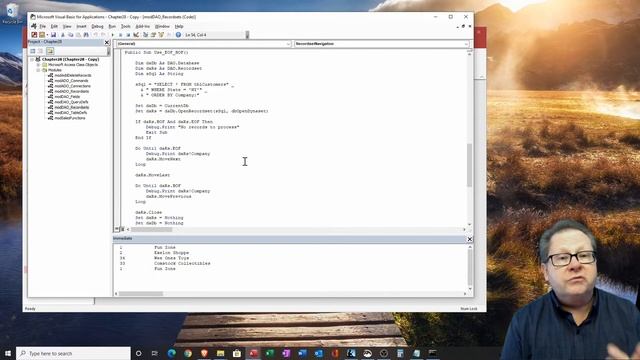Select the modDAO_TableDefs module
The height and width of the screenshot is (360, 640).
[71, 113]
